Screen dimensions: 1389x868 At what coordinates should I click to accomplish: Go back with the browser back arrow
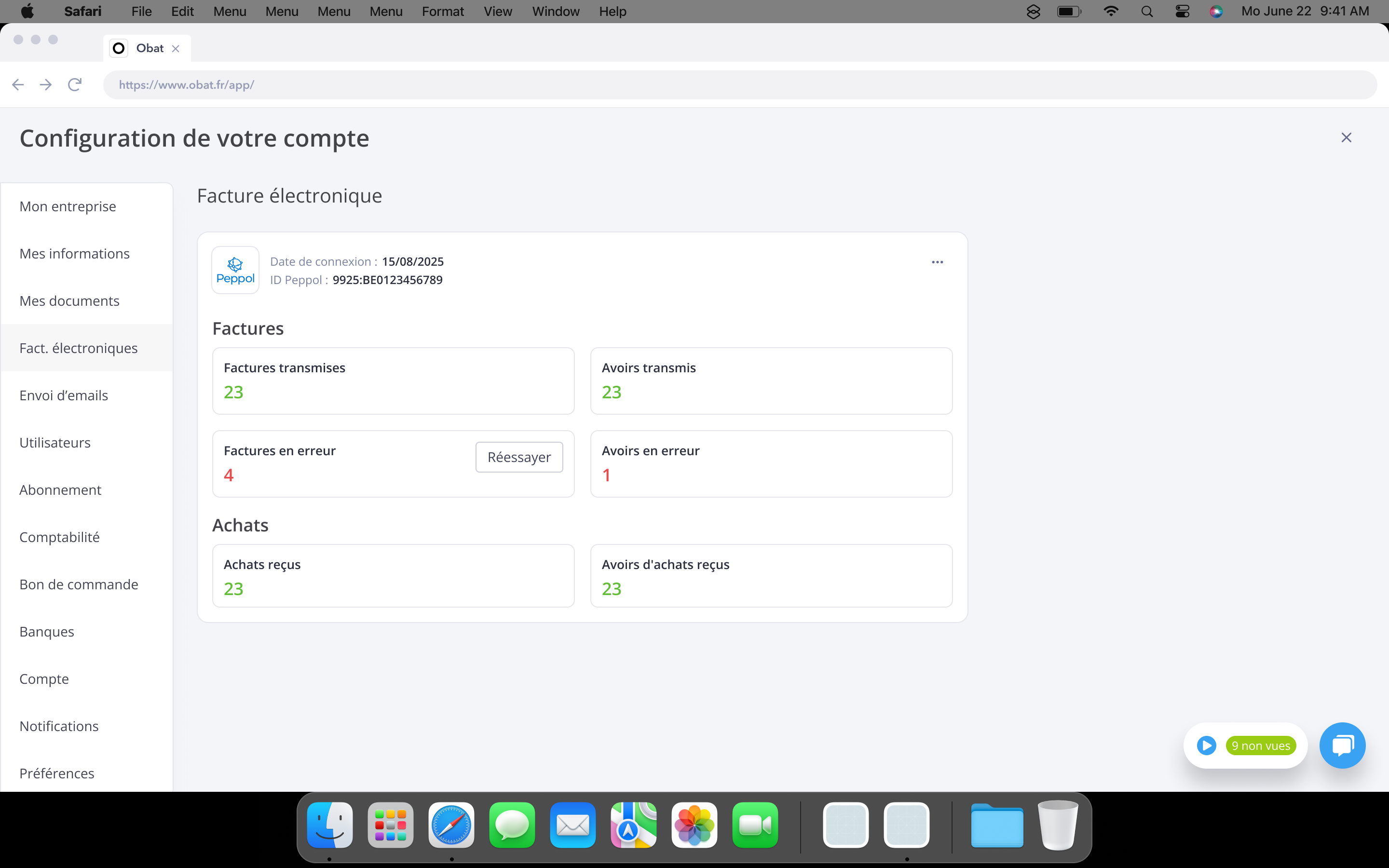(18, 85)
